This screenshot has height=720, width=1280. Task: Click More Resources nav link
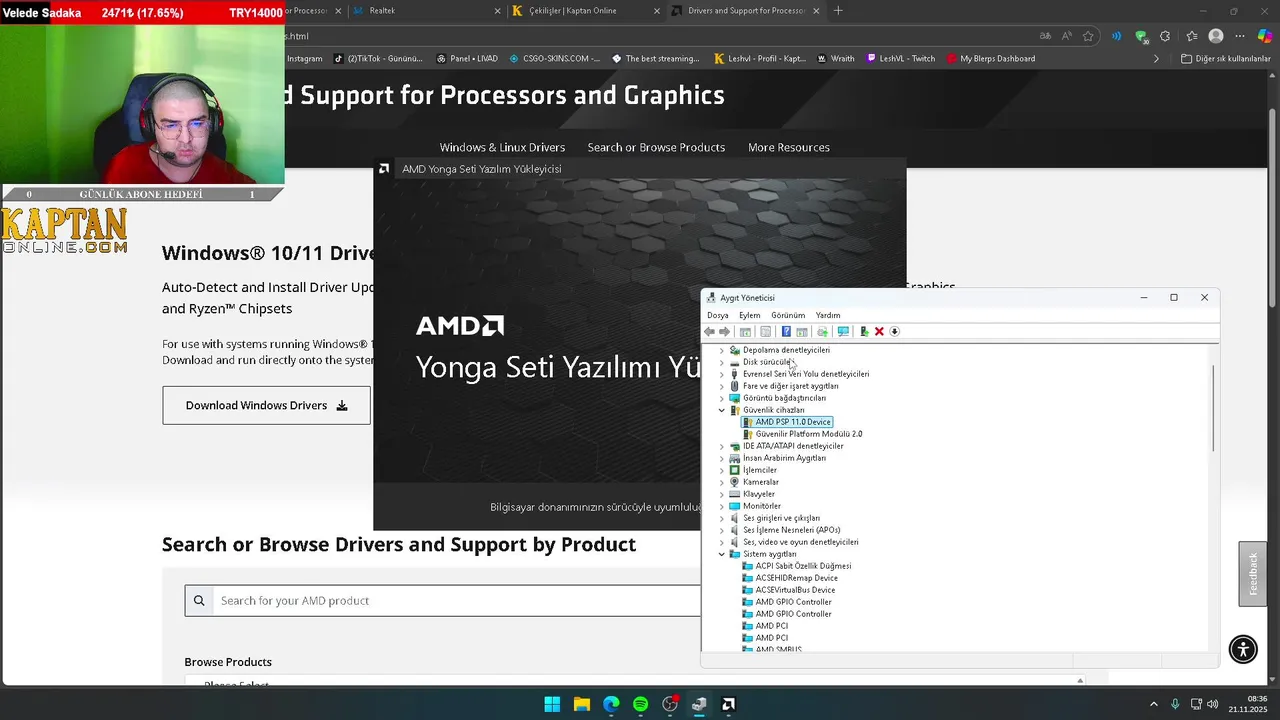pos(789,147)
